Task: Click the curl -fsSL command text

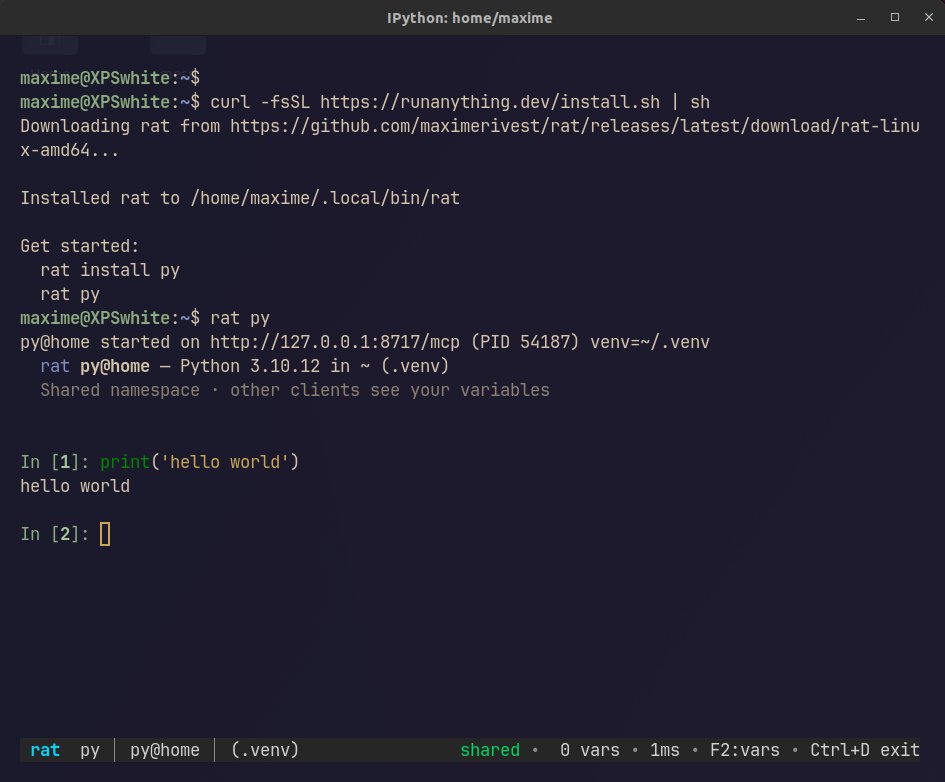Action: tap(460, 102)
